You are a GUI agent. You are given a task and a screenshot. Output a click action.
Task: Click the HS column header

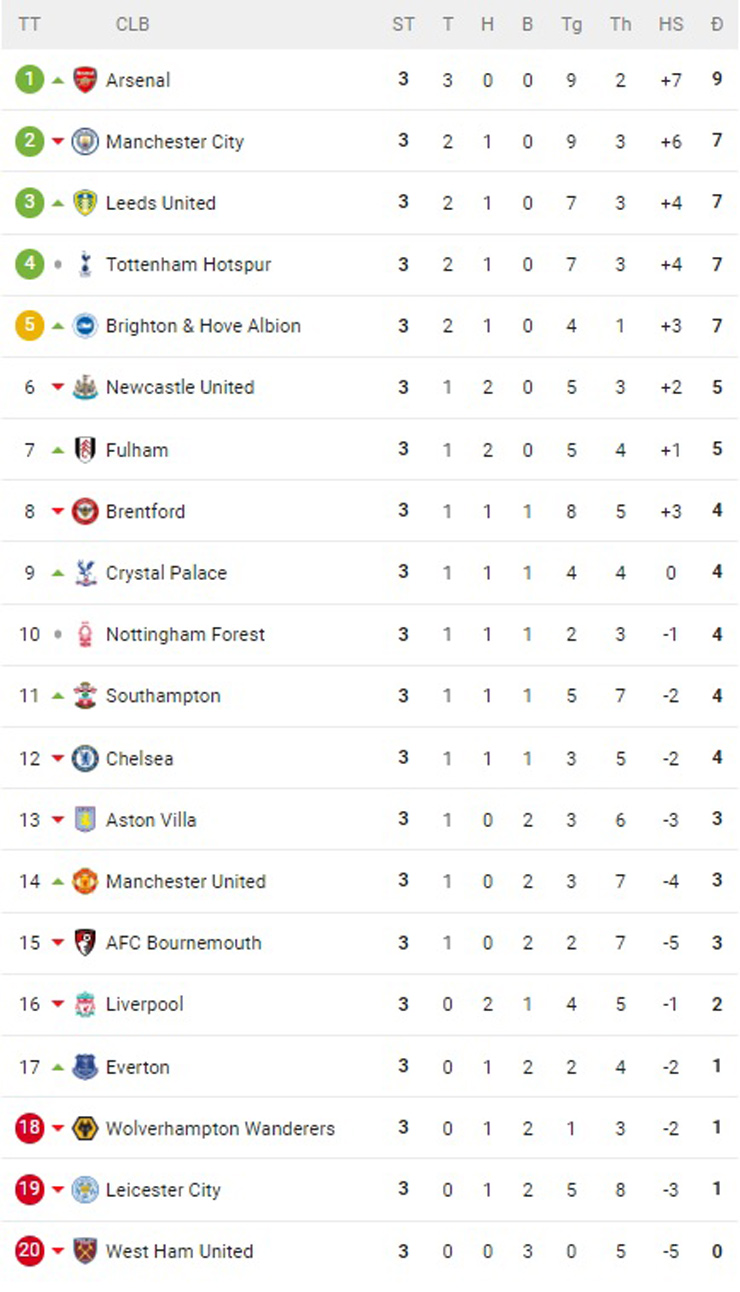[670, 24]
